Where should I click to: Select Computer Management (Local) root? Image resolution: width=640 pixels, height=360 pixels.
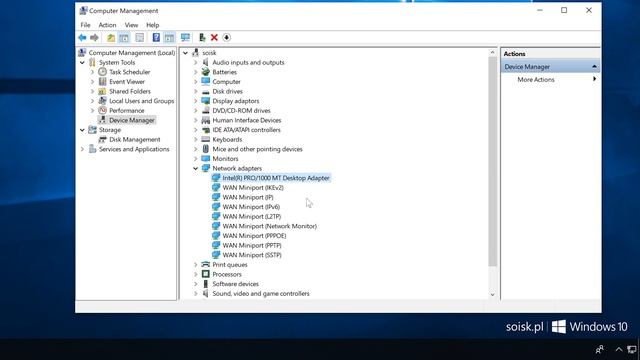pos(132,53)
